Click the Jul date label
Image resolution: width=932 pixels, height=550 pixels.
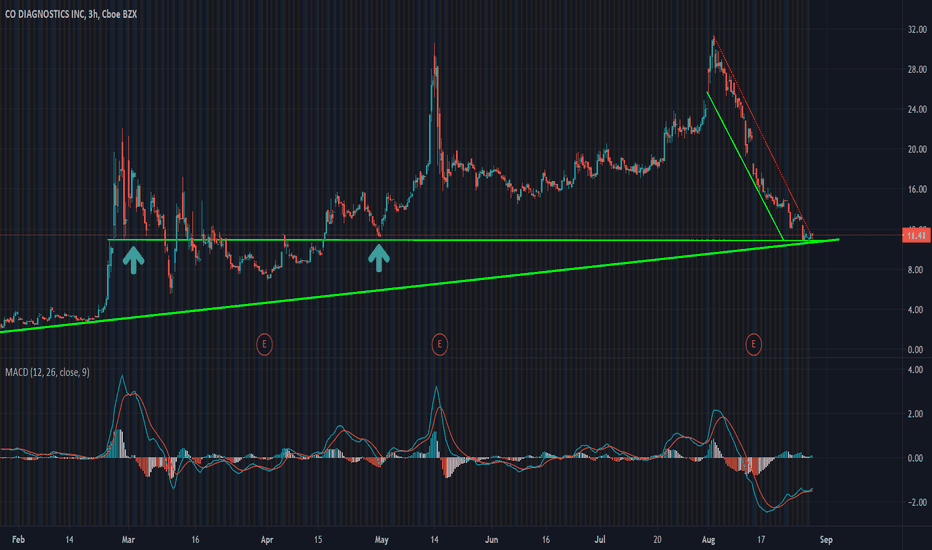pos(600,540)
